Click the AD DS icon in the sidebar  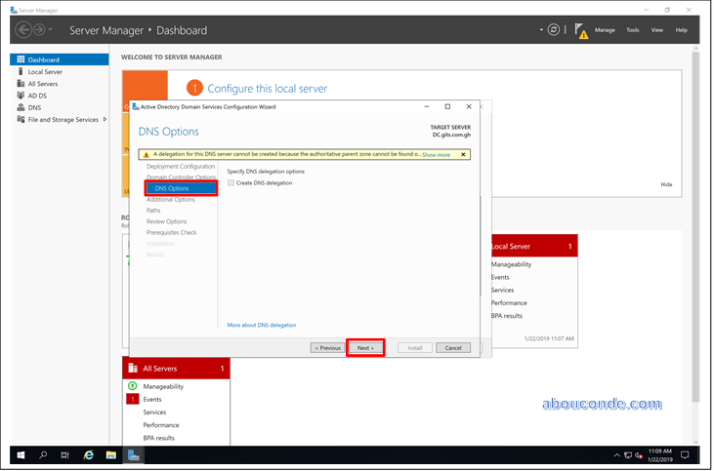(20, 96)
